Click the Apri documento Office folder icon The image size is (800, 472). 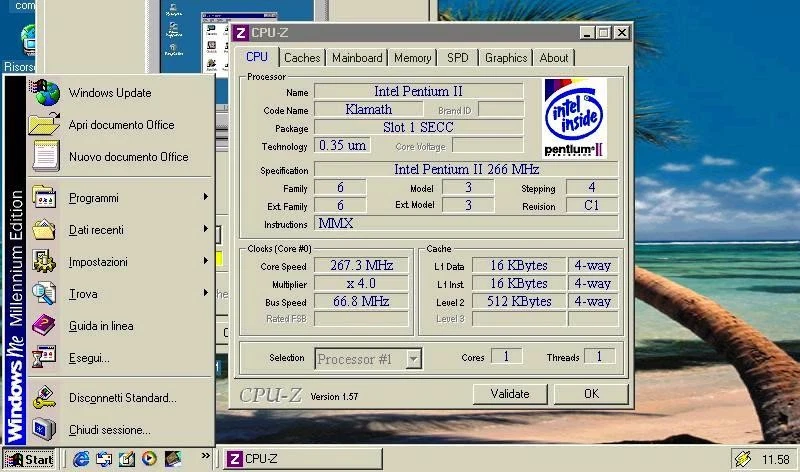[44, 125]
